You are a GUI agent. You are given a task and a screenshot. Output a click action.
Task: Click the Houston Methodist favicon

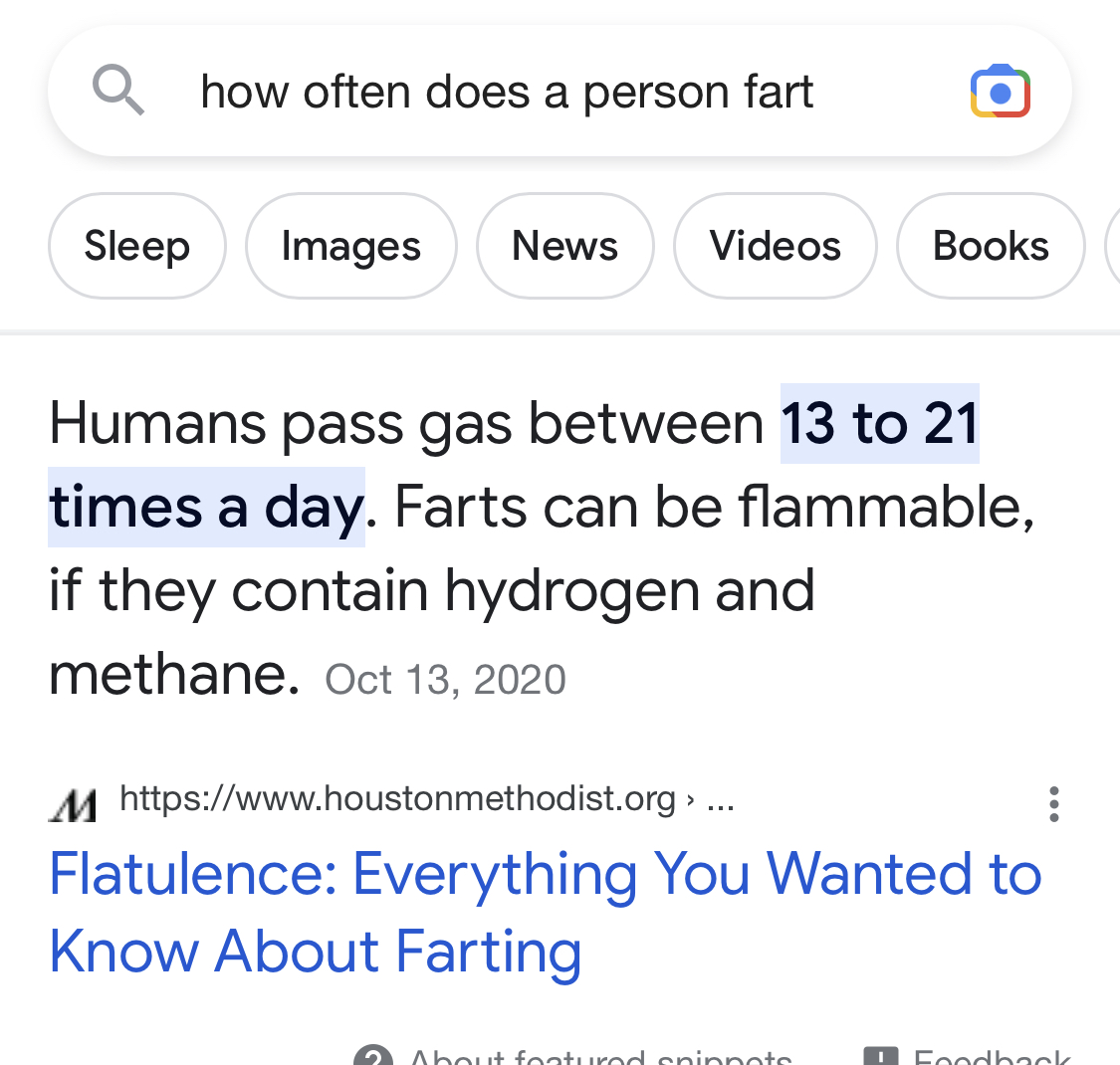(x=73, y=803)
